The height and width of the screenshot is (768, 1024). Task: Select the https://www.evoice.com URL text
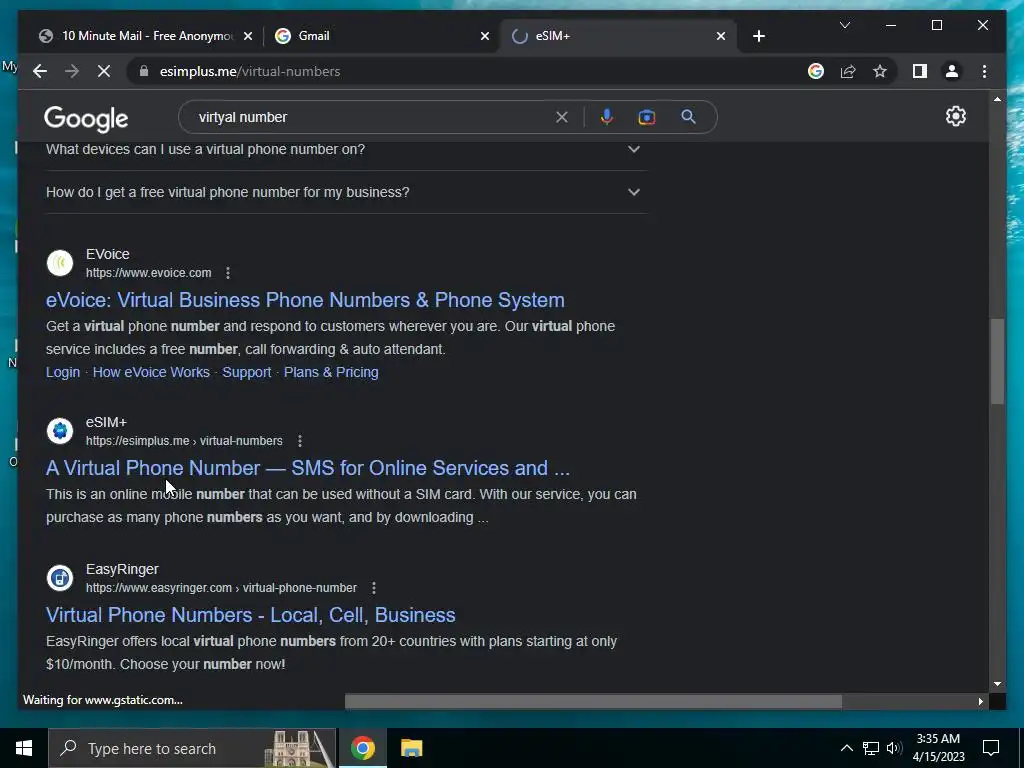pyautogui.click(x=148, y=273)
